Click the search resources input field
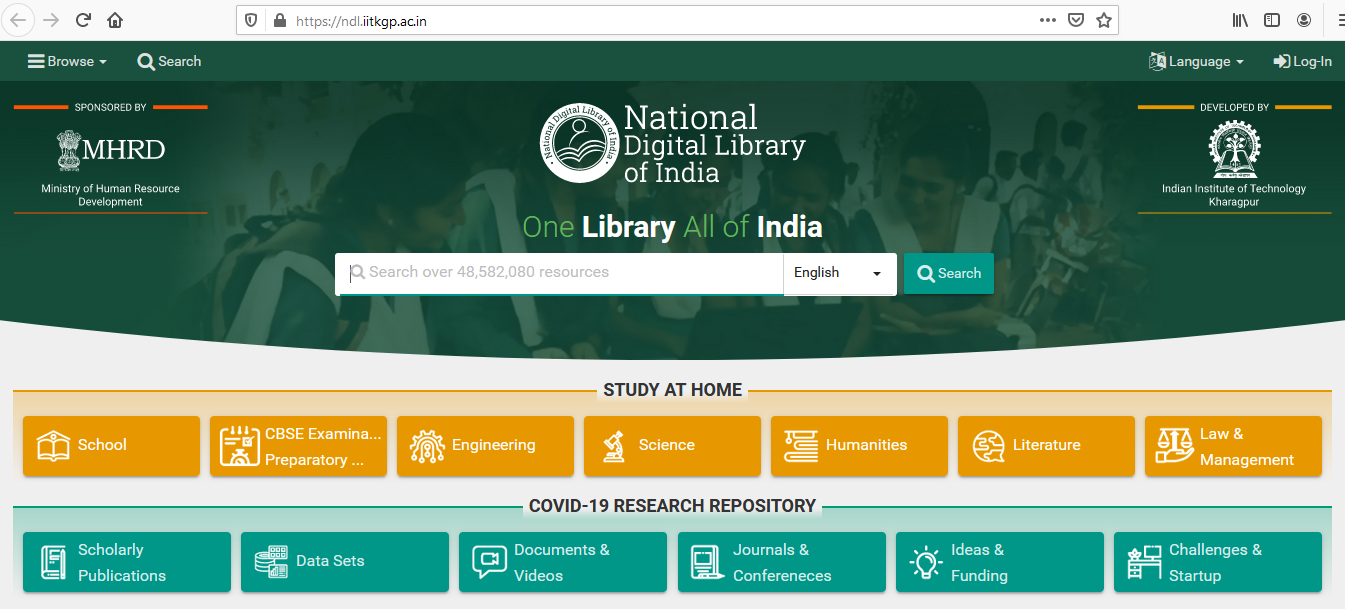Viewport: 1345px width, 609px height. tap(560, 272)
